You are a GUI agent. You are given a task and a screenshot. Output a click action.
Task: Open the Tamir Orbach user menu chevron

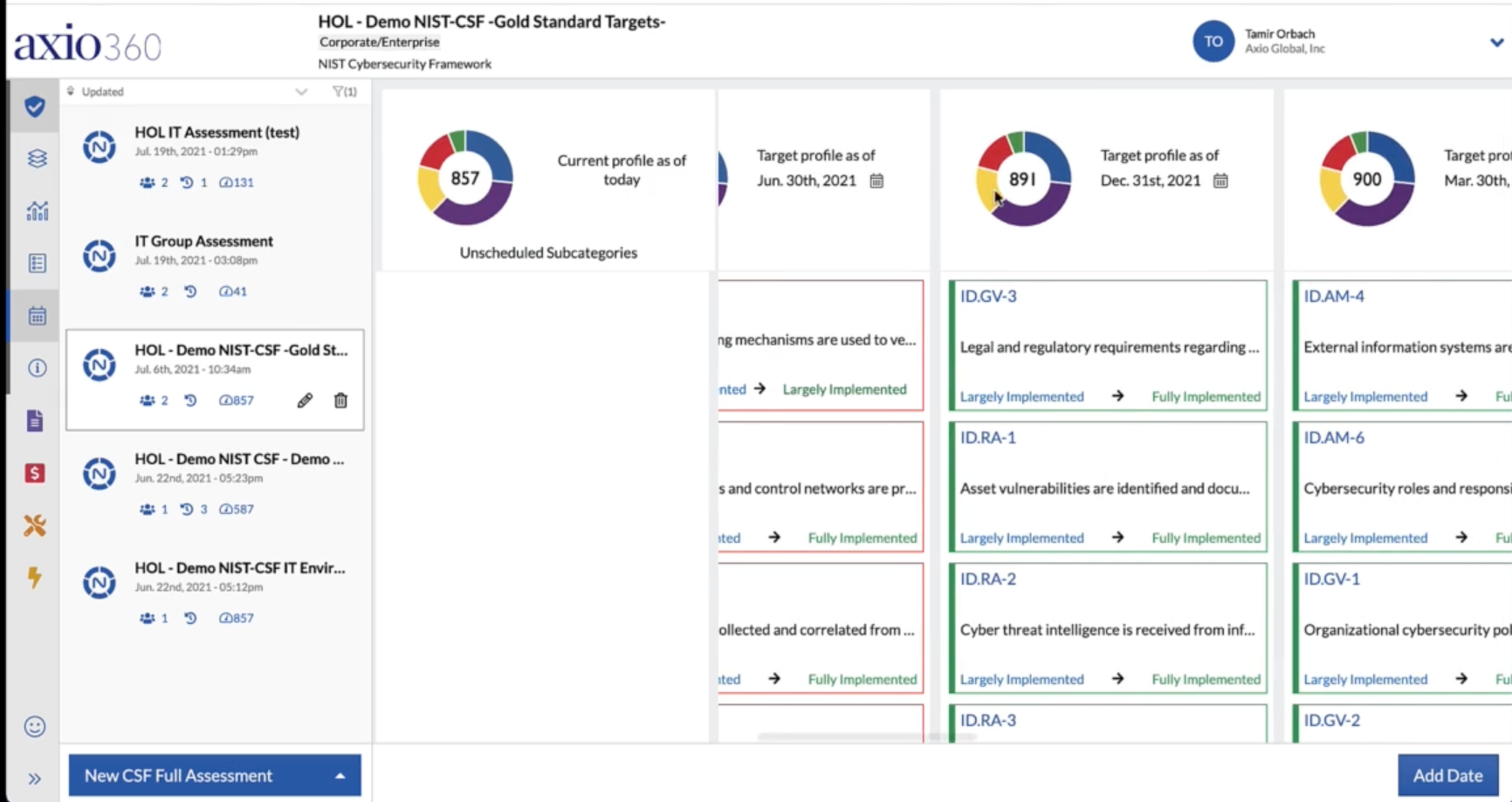coord(1496,42)
